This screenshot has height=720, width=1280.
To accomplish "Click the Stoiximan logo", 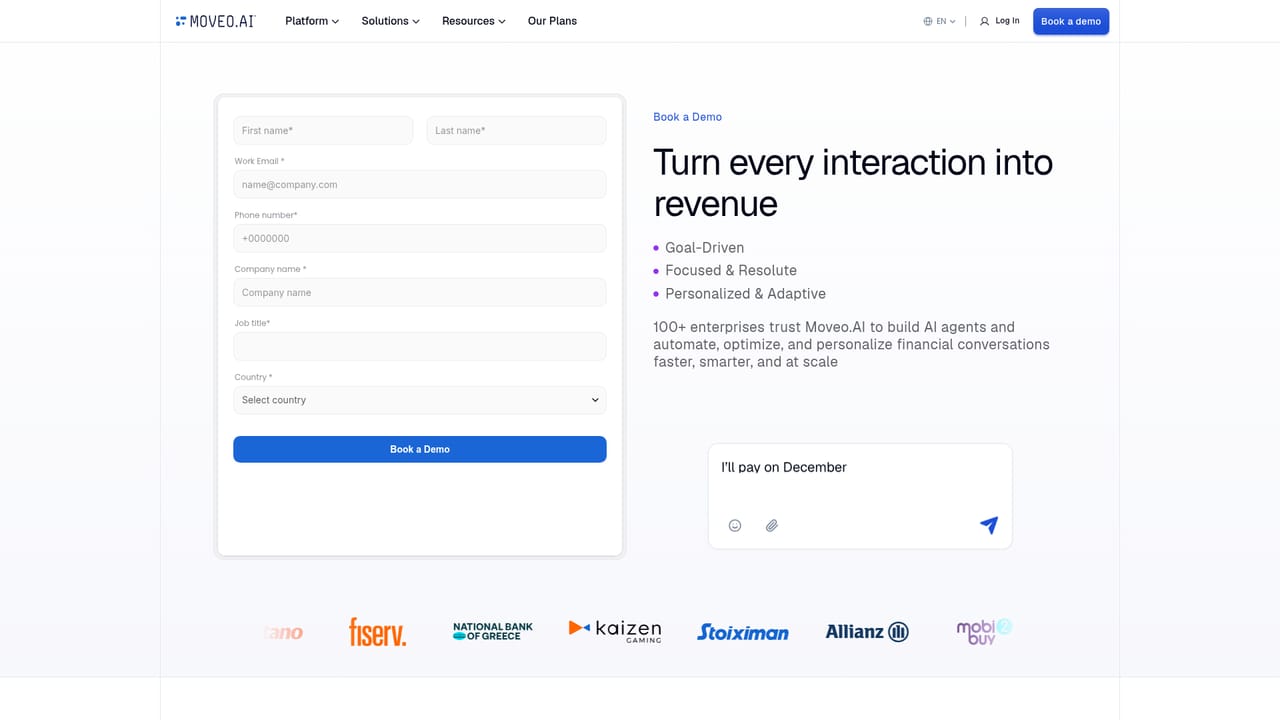I will tap(743, 632).
